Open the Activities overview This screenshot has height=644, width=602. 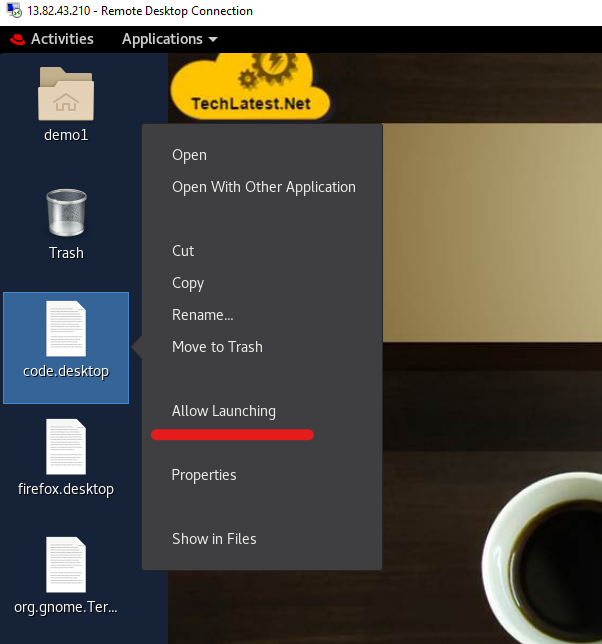[62, 39]
